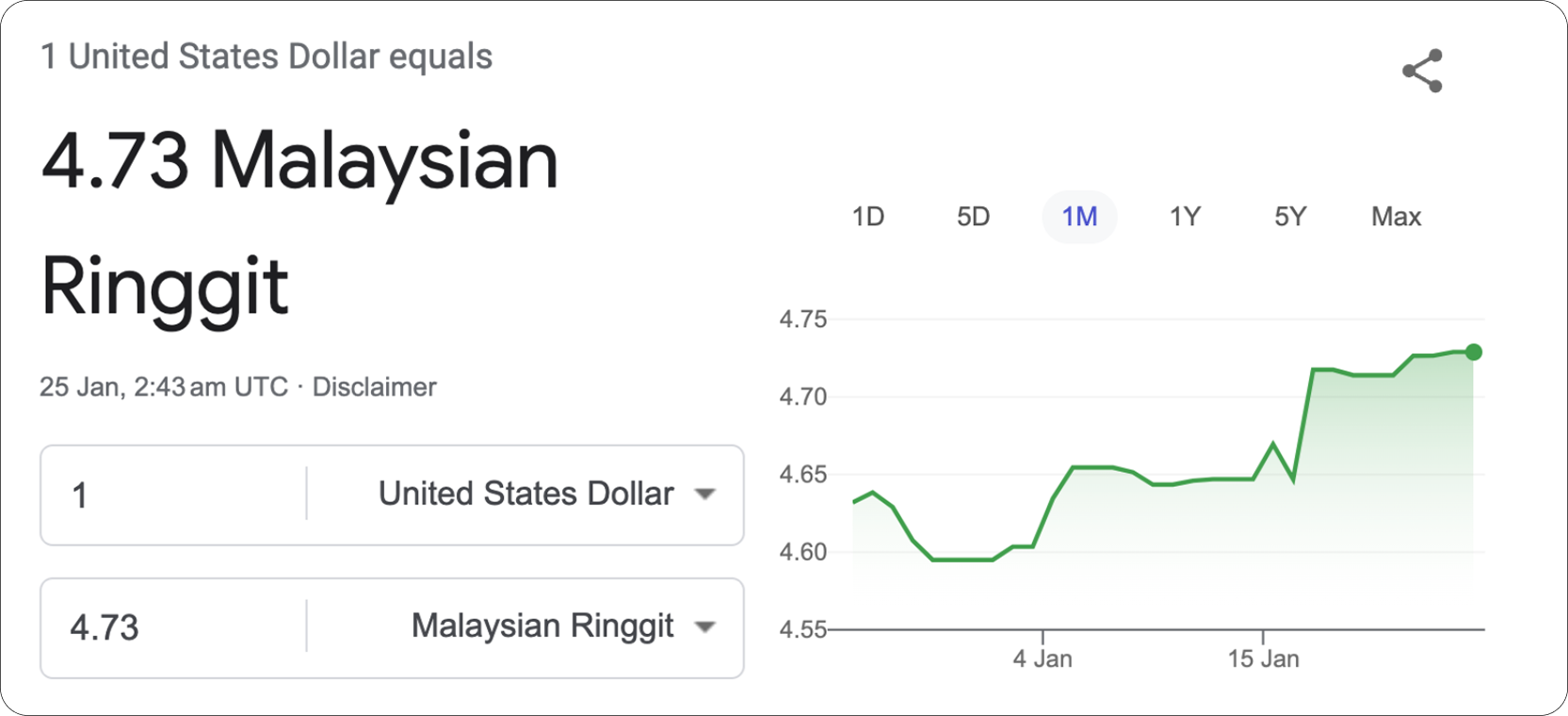The width and height of the screenshot is (1568, 716).
Task: Click the green endpoint dot on chart
Action: (1474, 352)
